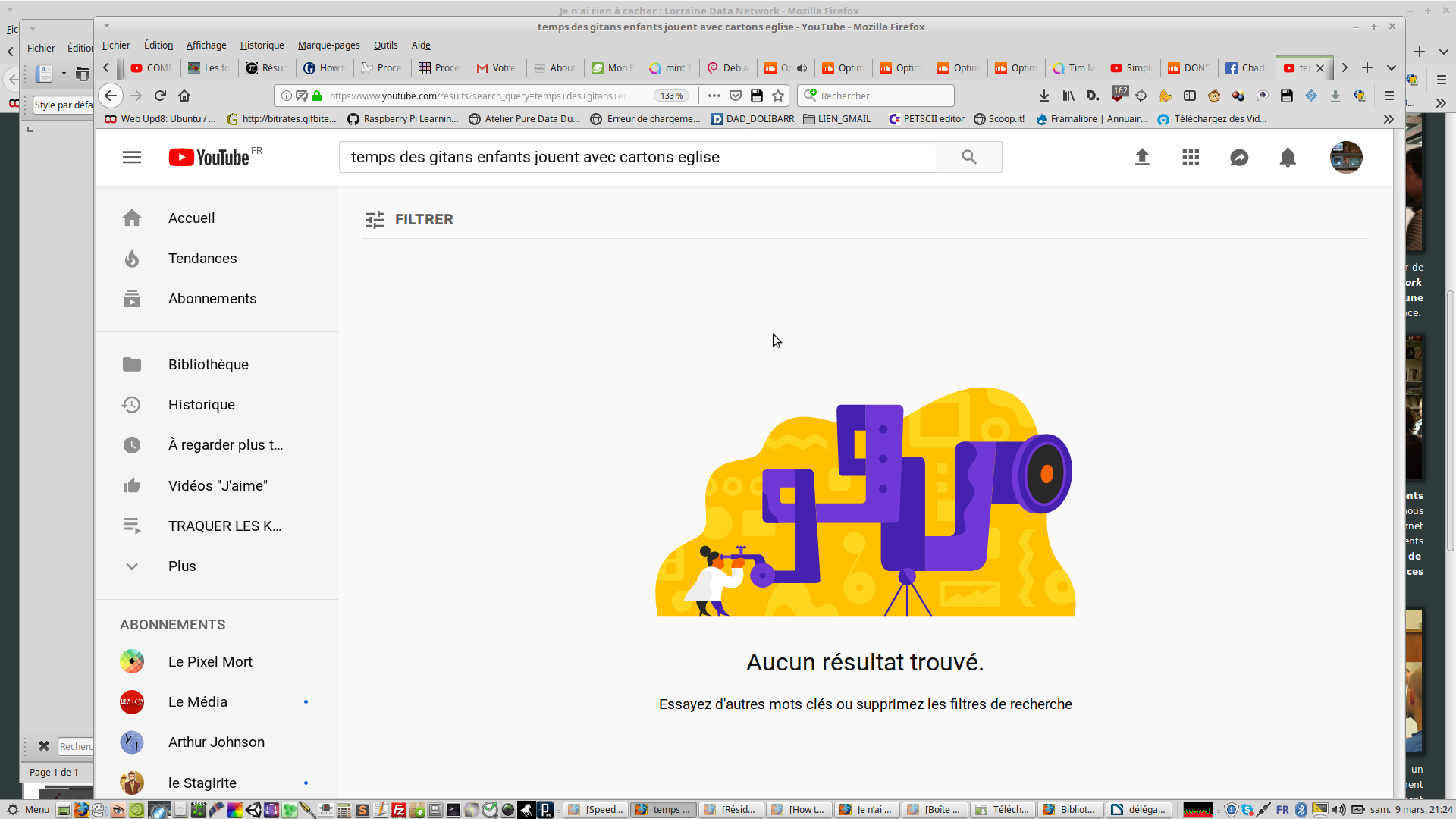Click the Firefox reload page button
The image size is (1456, 819).
[x=160, y=96]
